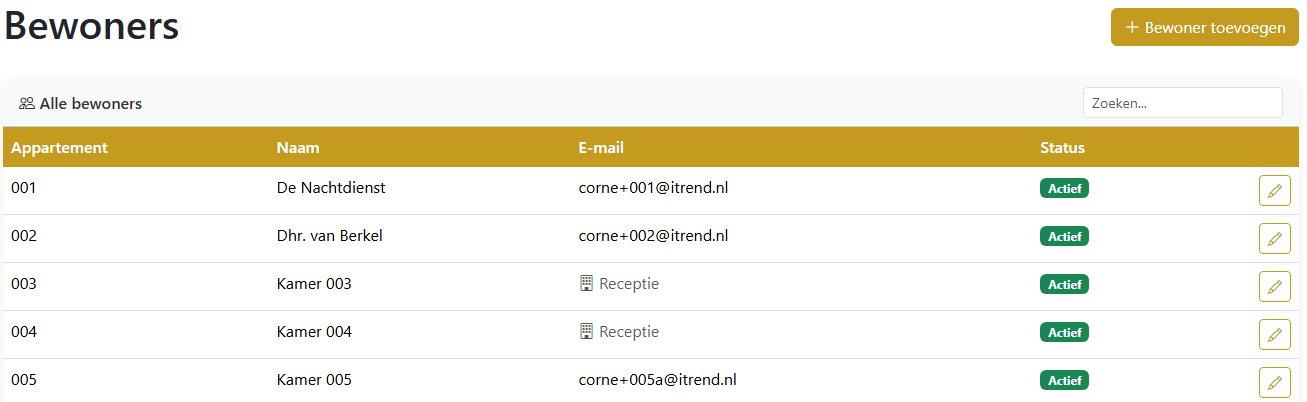The width and height of the screenshot is (1307, 402).
Task: Click the Status column header
Action: [1062, 148]
